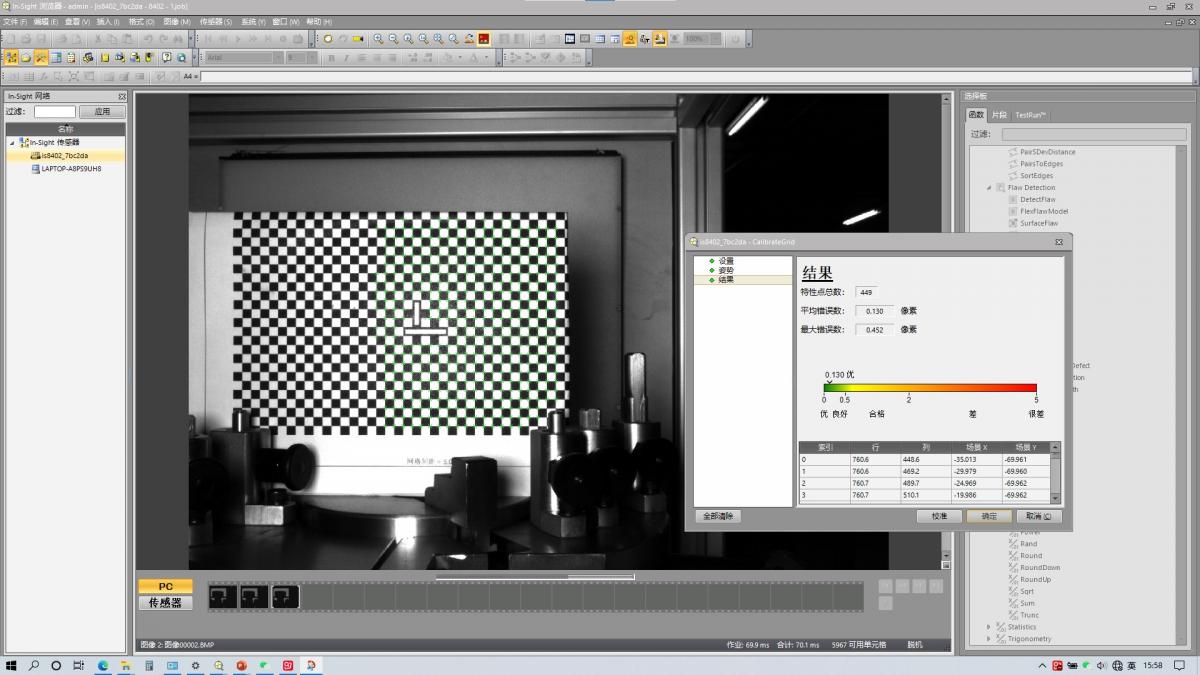
Task: Open Microsoft Edge from the taskbar
Action: (x=103, y=665)
